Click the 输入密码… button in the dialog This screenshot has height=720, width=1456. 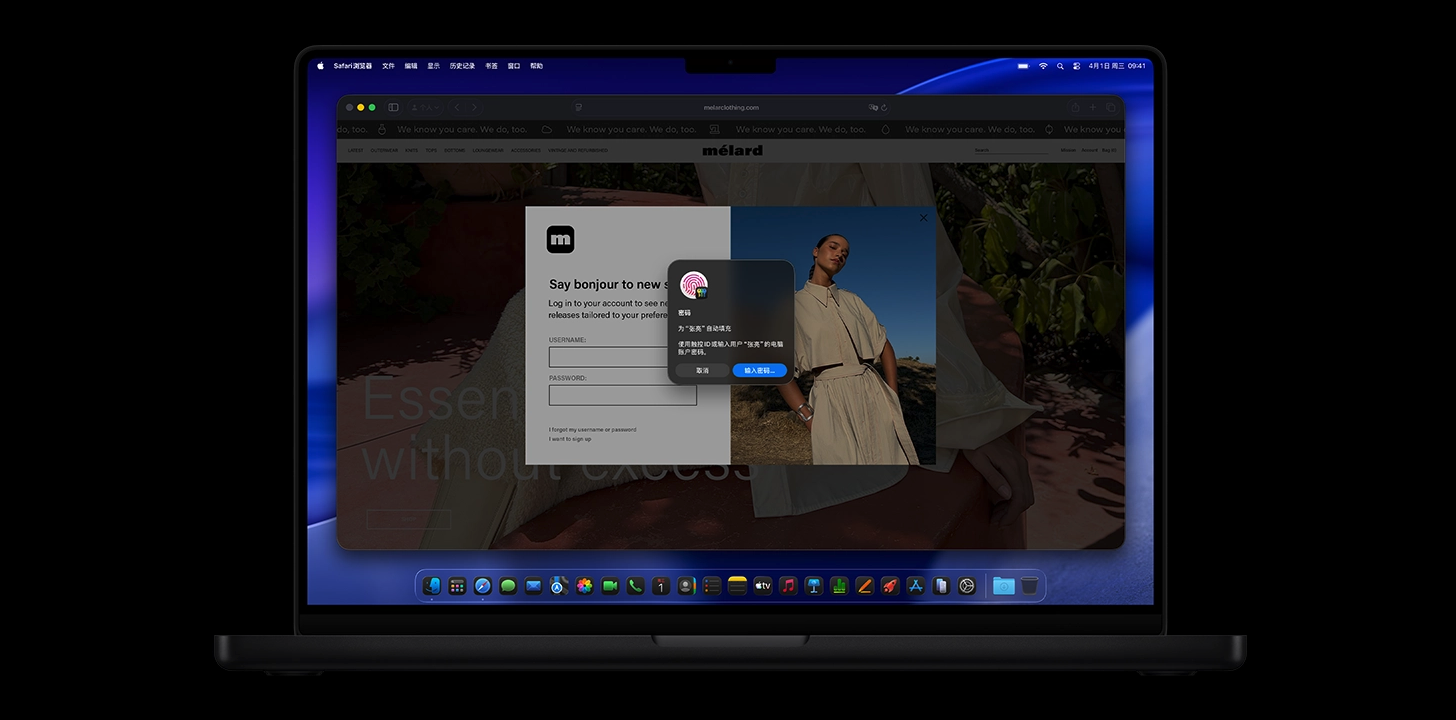coord(759,370)
